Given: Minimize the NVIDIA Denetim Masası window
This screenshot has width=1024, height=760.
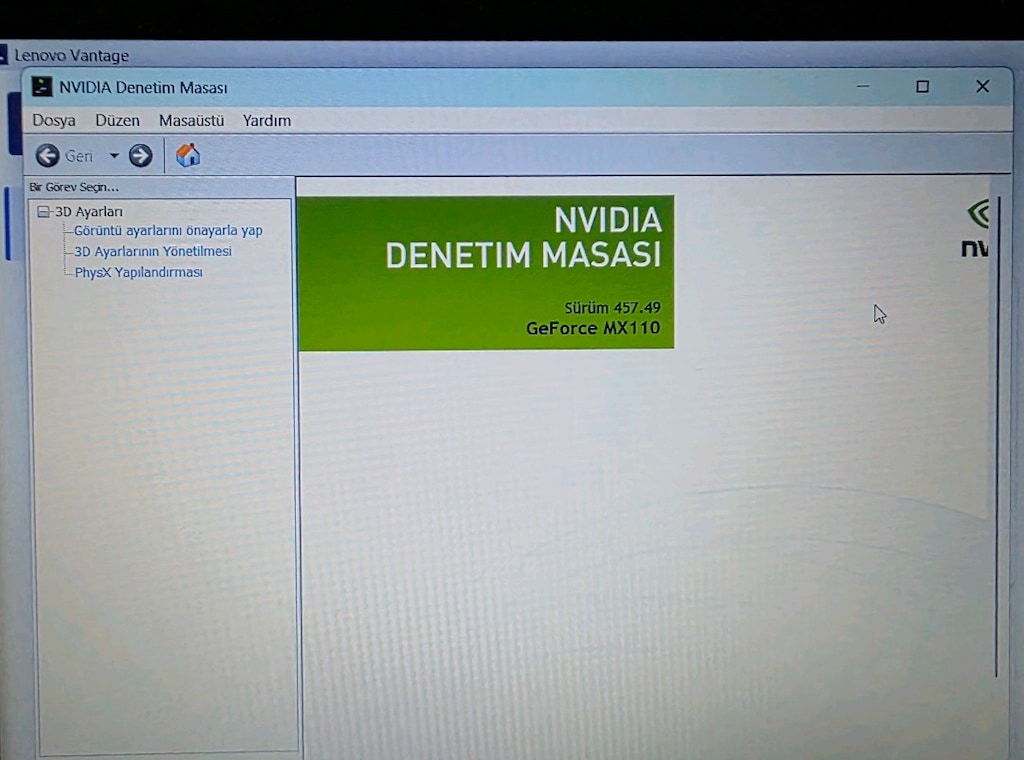Looking at the screenshot, I should point(863,86).
